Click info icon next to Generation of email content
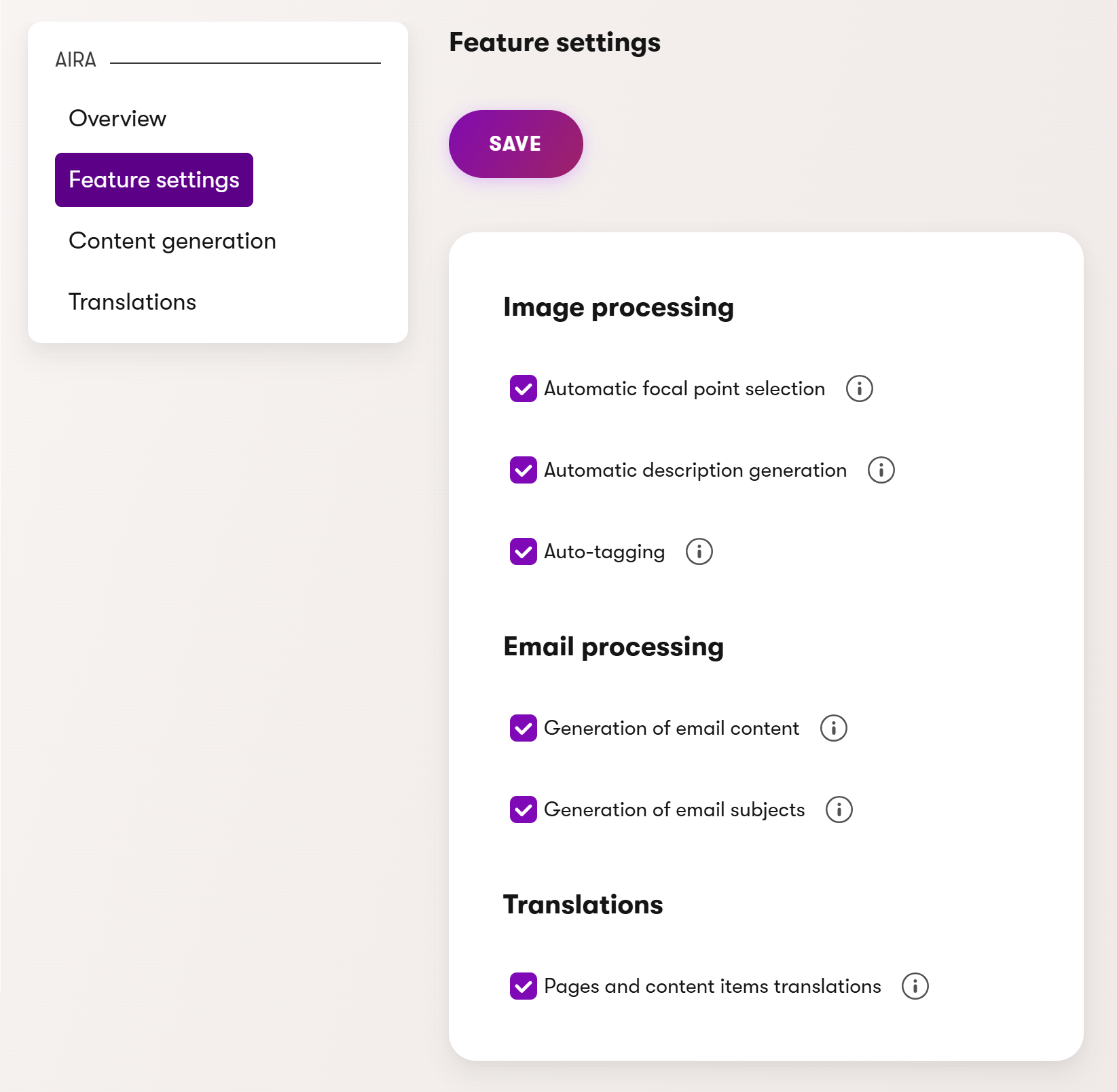1117x1092 pixels. point(833,728)
